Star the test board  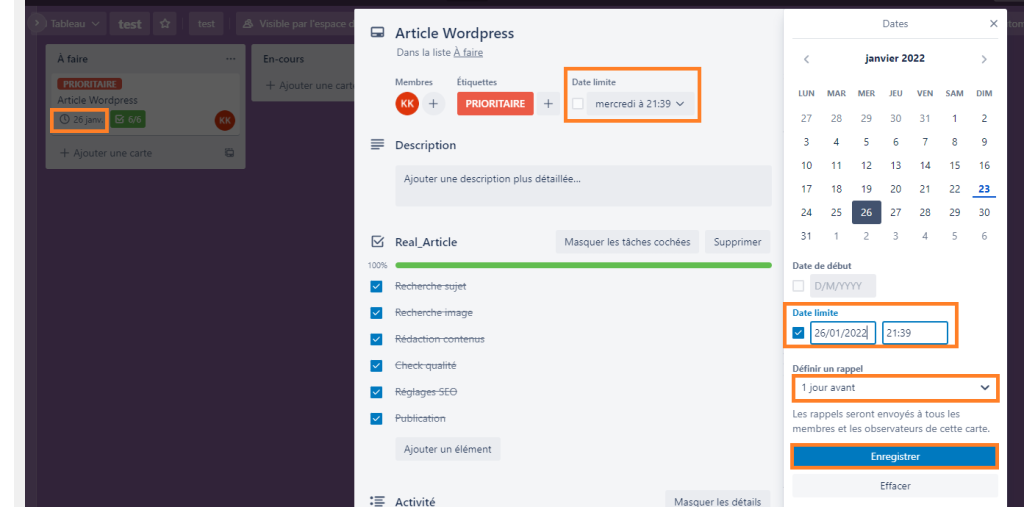[x=165, y=24]
